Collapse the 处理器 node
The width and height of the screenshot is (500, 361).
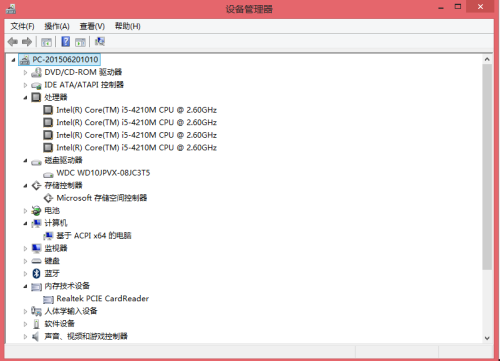click(x=25, y=98)
